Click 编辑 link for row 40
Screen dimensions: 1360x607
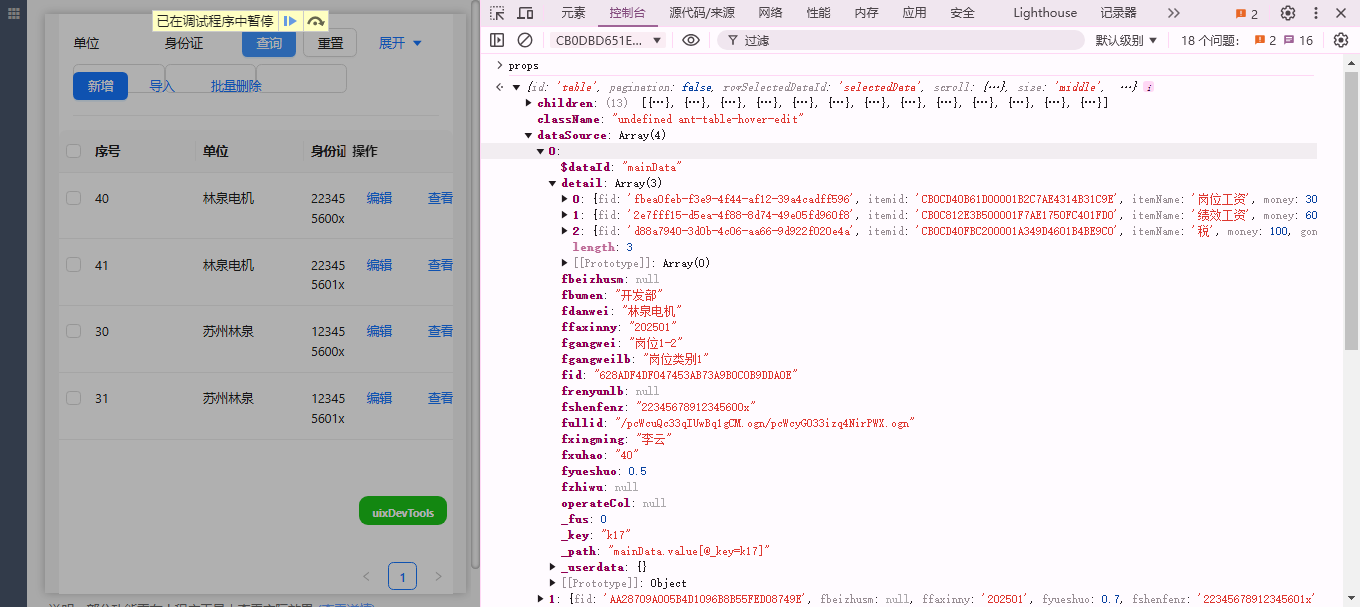click(x=379, y=198)
